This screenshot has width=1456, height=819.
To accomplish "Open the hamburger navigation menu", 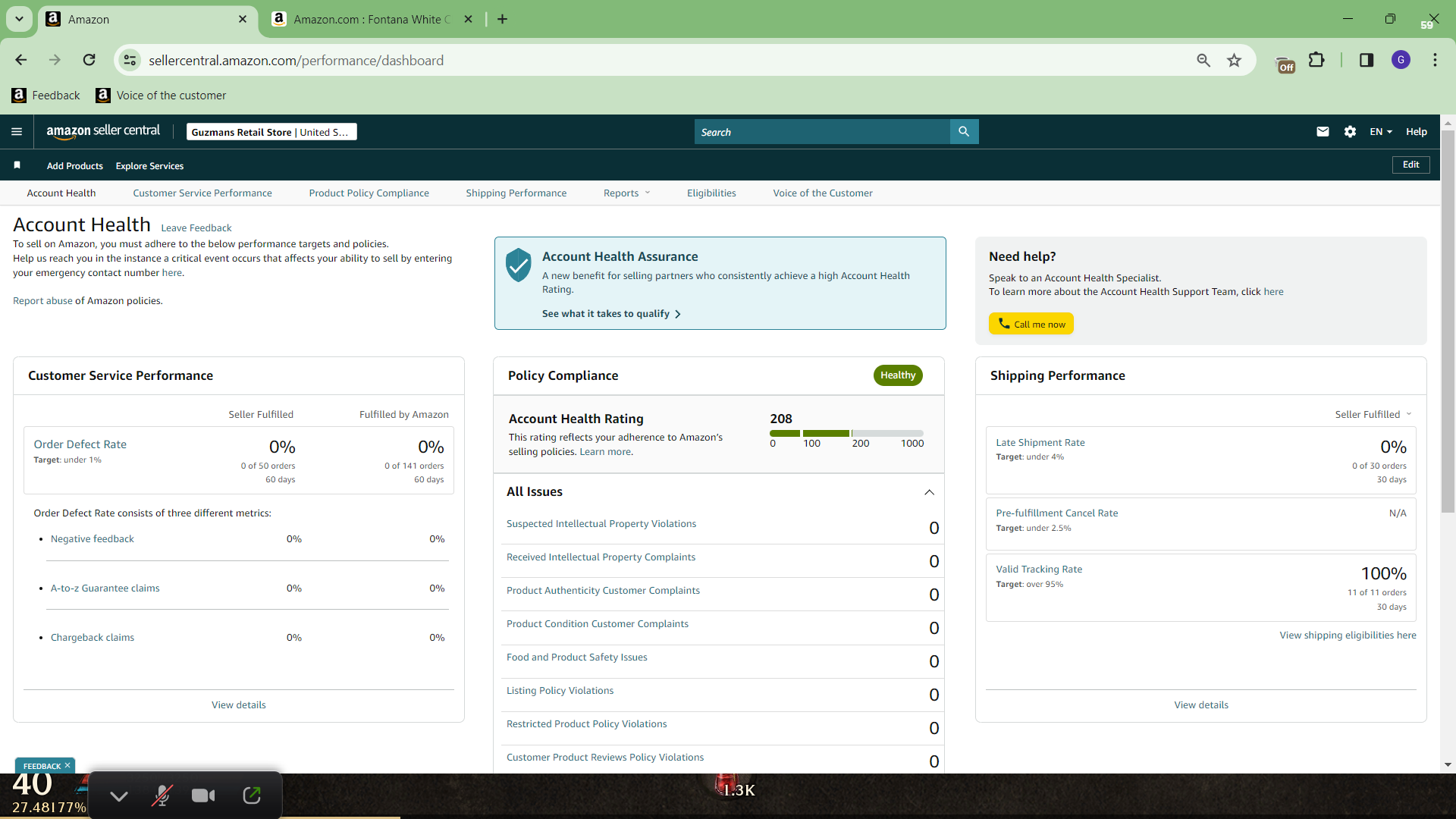I will point(17,132).
